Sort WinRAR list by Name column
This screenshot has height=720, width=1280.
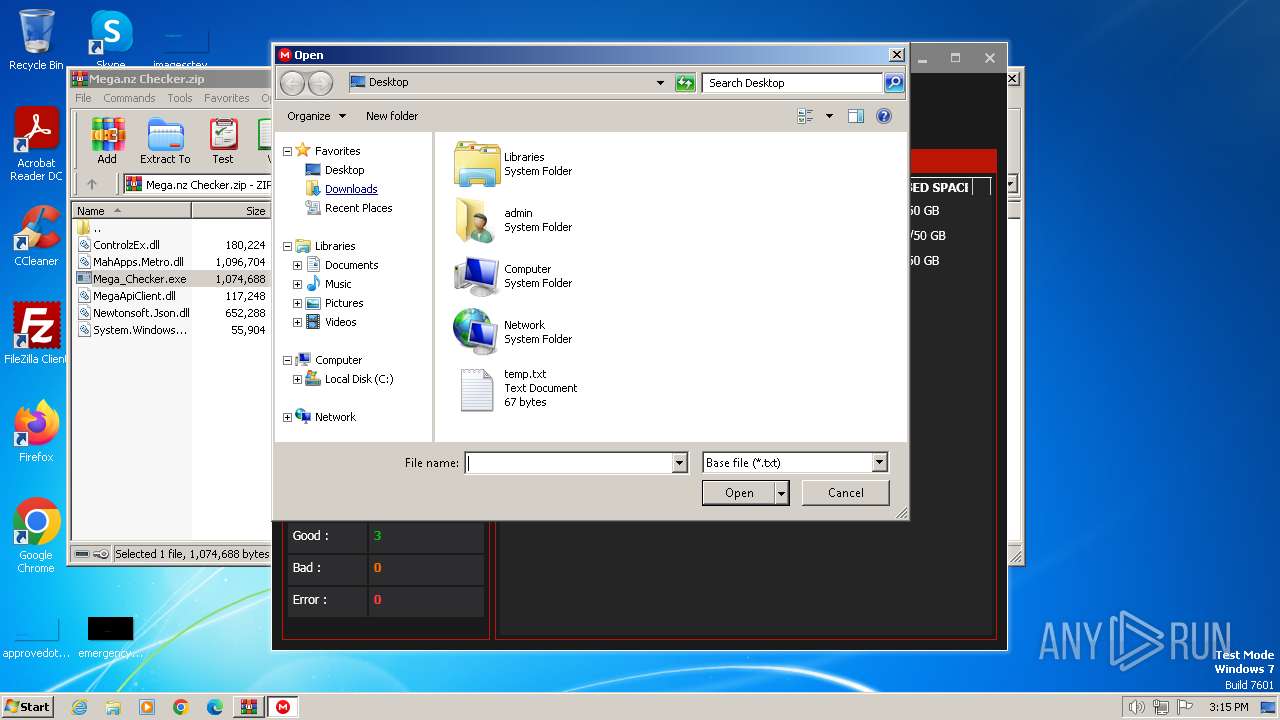click(x=132, y=211)
